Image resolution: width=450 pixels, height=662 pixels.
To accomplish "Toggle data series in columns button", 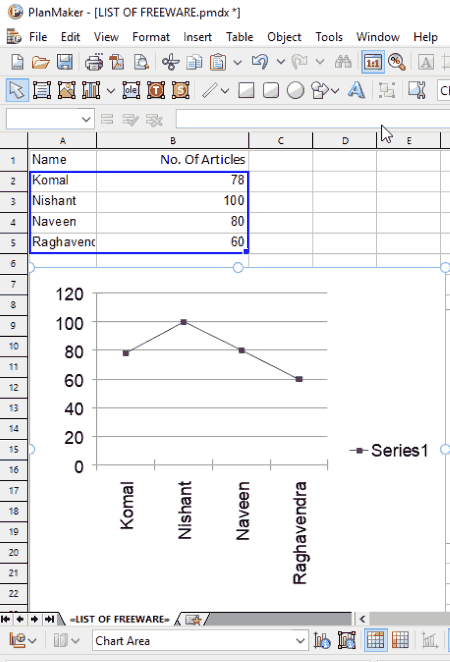I will click(x=375, y=640).
